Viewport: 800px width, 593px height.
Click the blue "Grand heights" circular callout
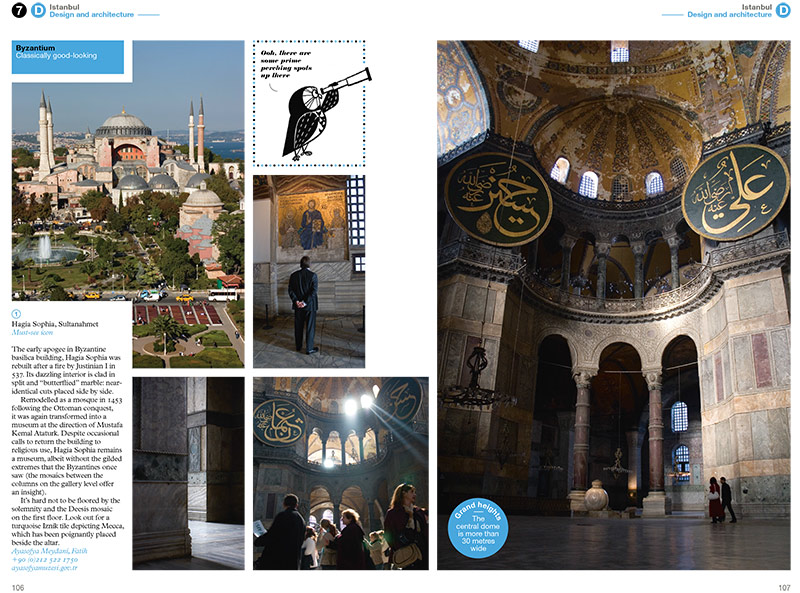pyautogui.click(x=478, y=528)
